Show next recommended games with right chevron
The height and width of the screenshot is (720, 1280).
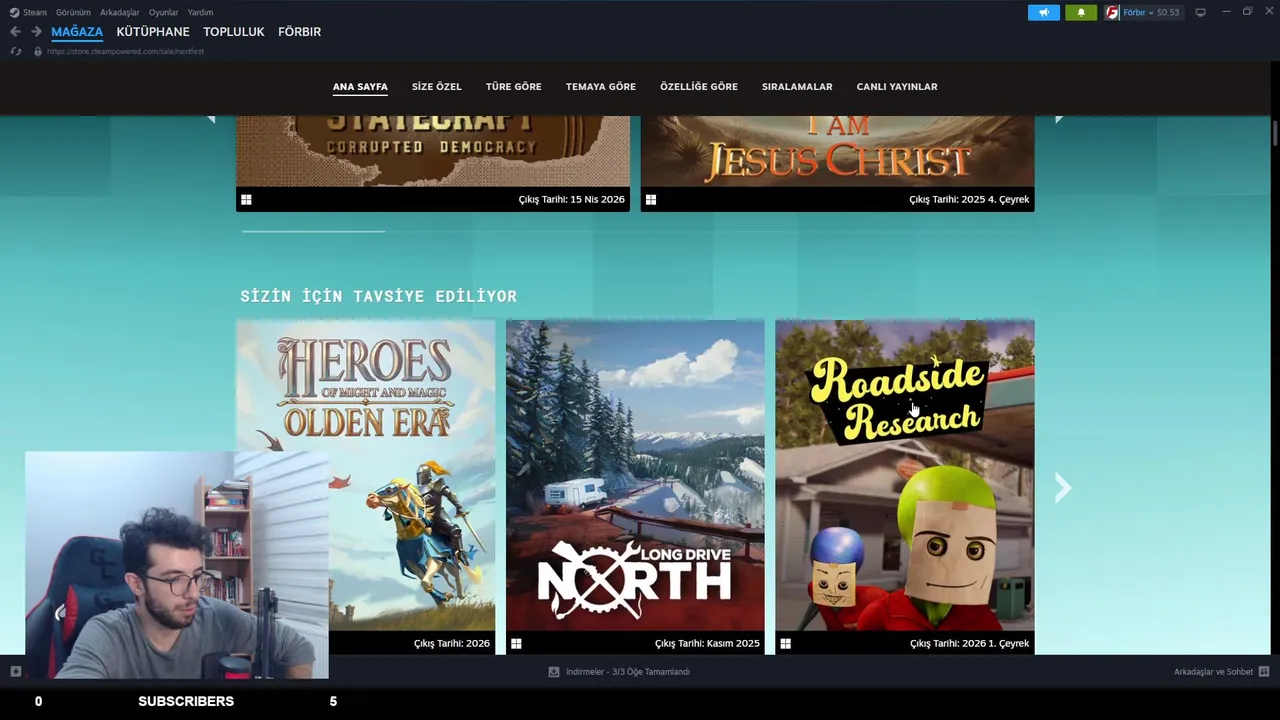1063,487
